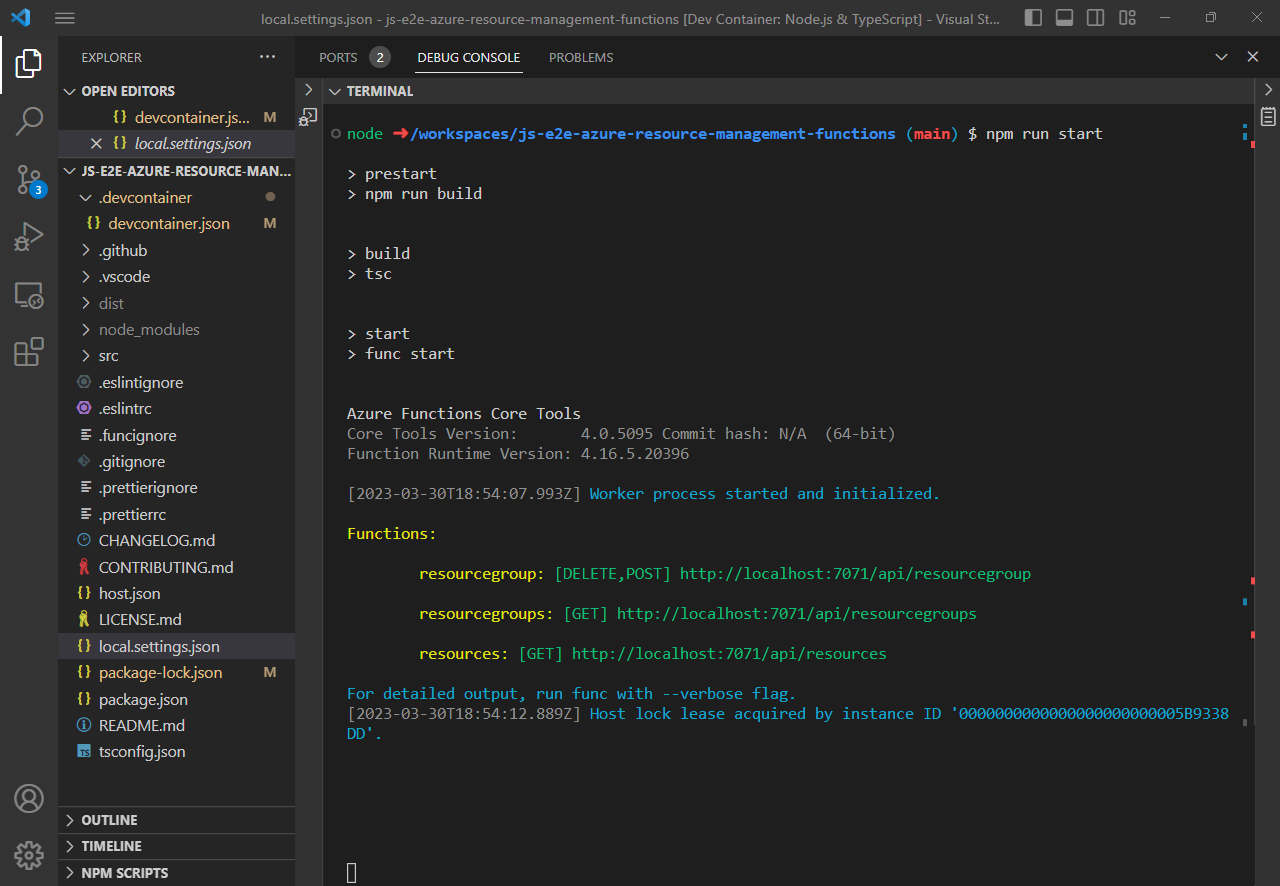The image size is (1280, 886).
Task: Open .prettierrc file
Action: pyautogui.click(x=176, y=514)
